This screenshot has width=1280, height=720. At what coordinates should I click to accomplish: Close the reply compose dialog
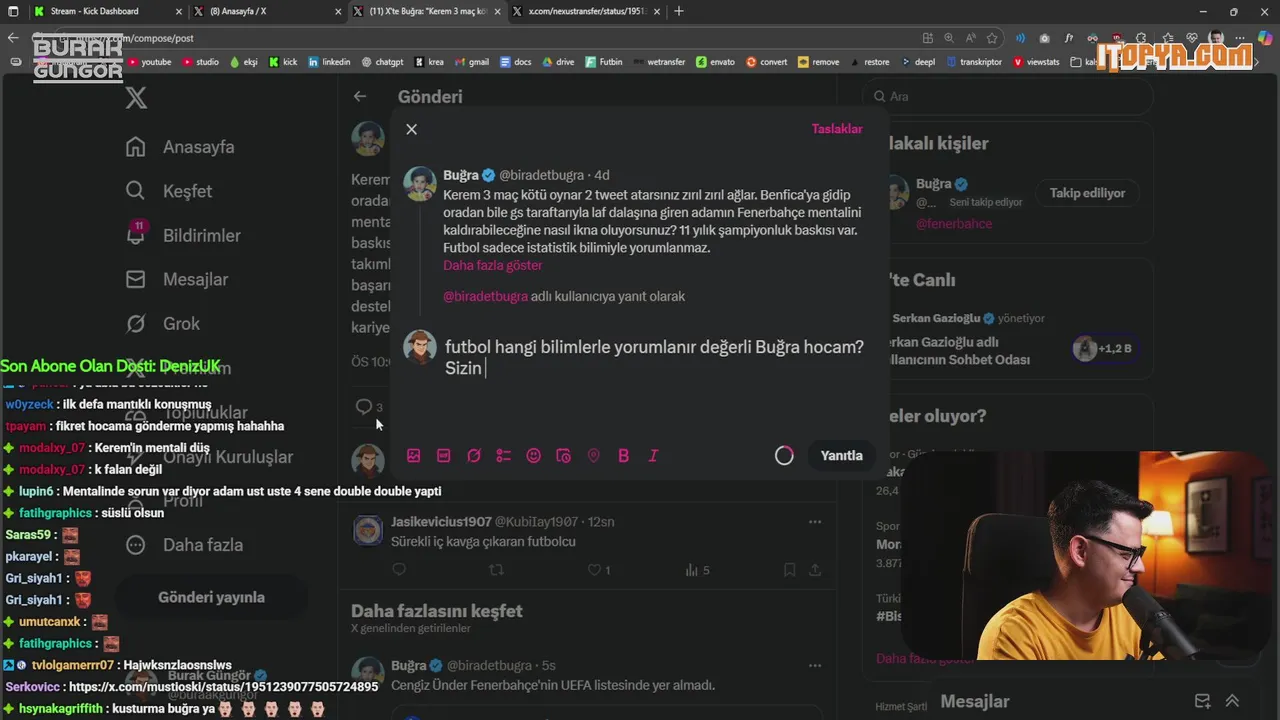[411, 129]
